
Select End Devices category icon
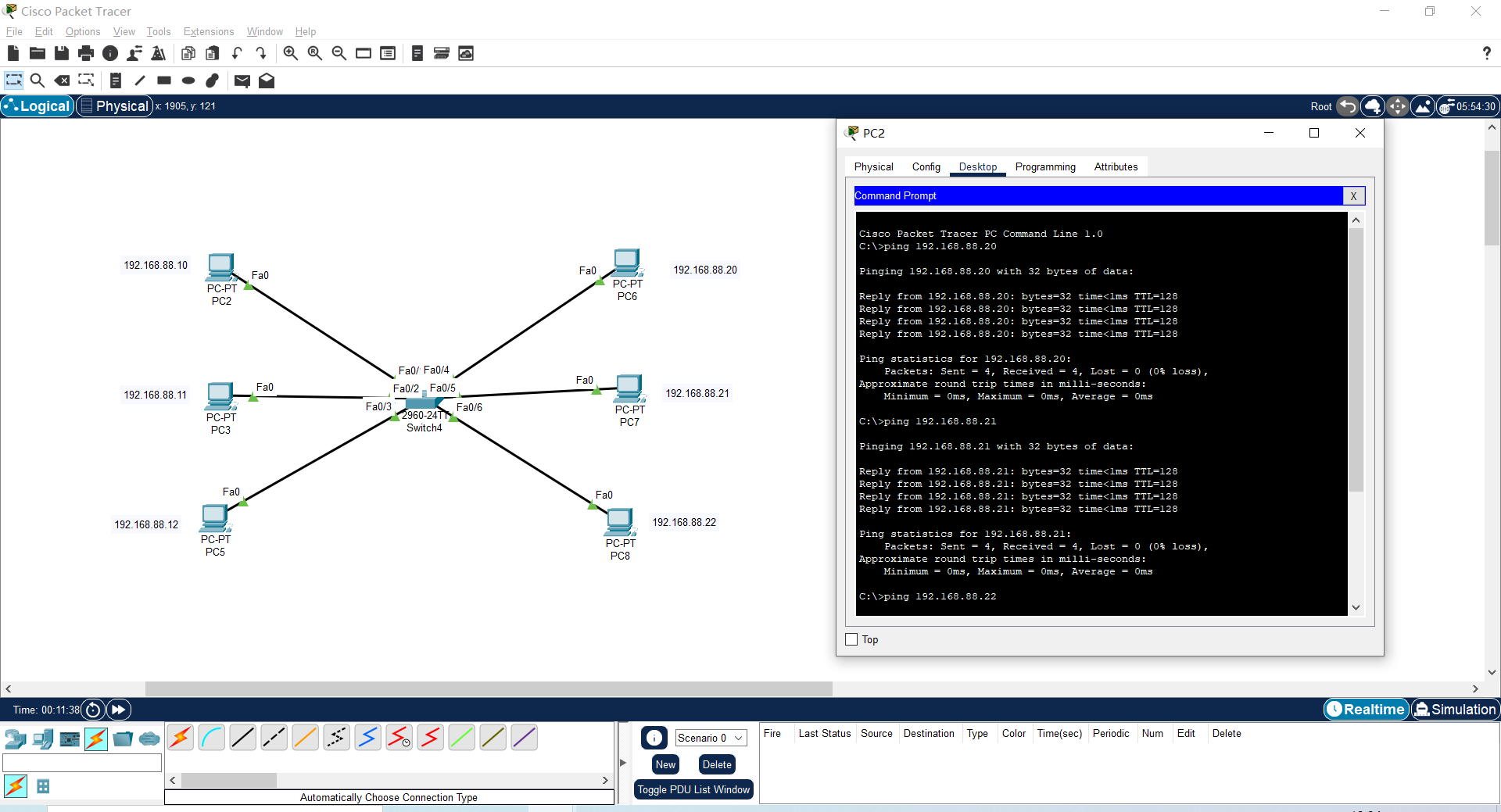(x=43, y=739)
